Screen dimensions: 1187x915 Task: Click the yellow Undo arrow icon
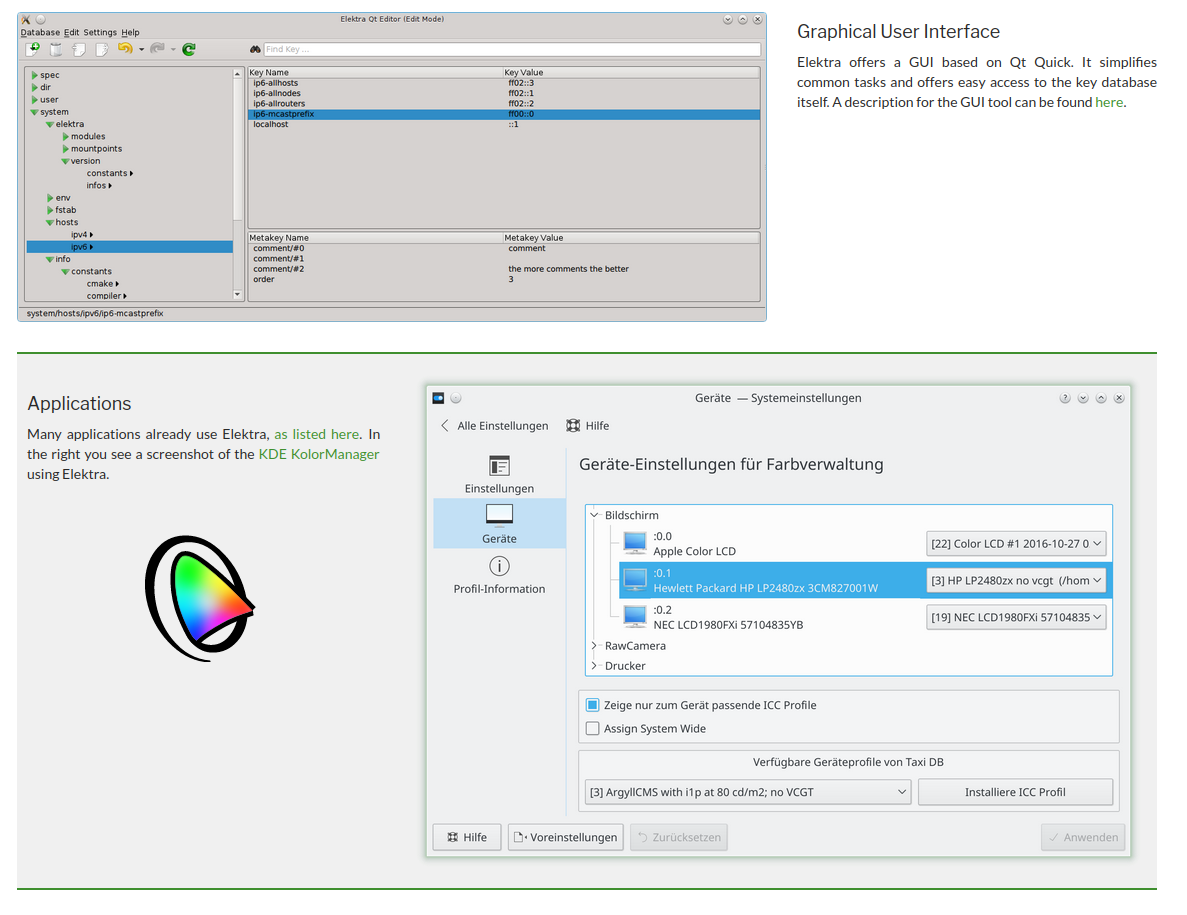point(125,49)
